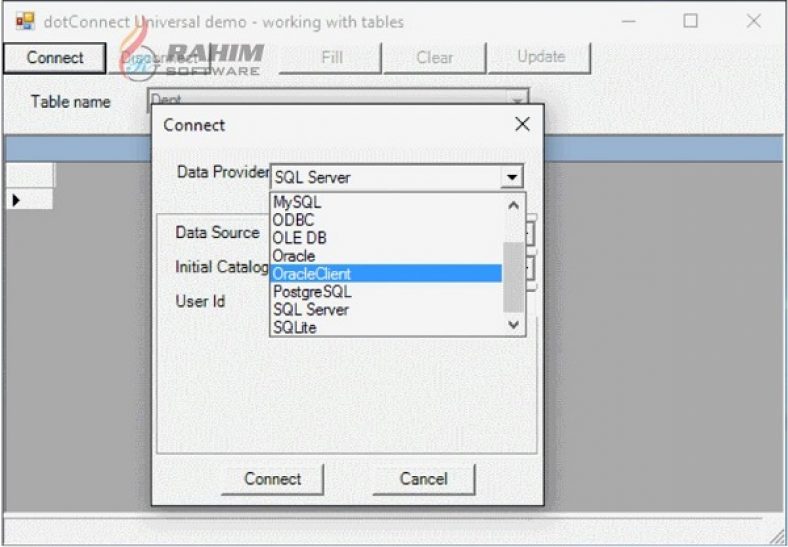
Task: Pick SQL Server in the dropdown list
Action: 386,309
